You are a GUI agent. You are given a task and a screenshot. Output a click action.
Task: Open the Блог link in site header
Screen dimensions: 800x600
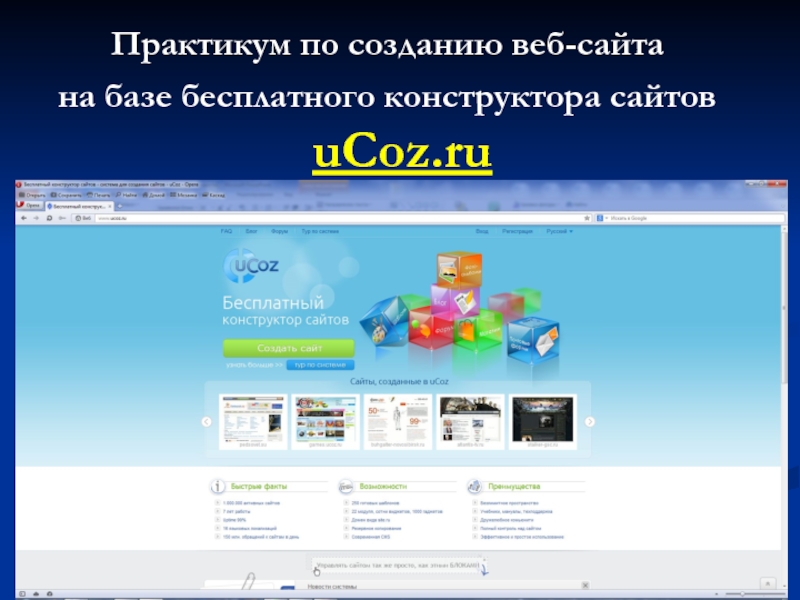pos(252,231)
